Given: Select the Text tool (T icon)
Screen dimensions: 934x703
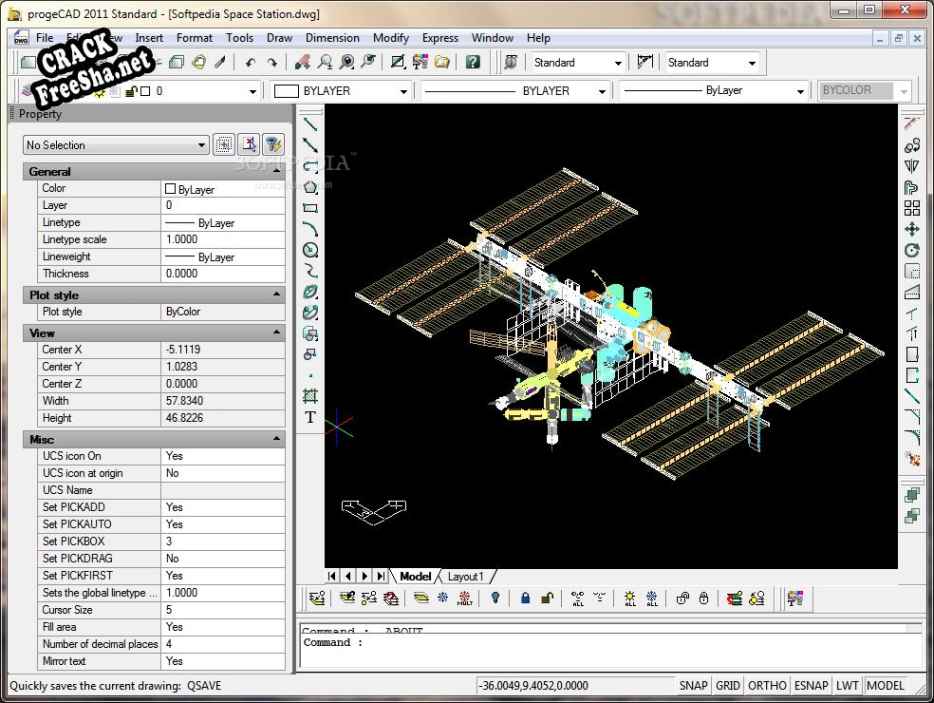Looking at the screenshot, I should click(x=310, y=418).
